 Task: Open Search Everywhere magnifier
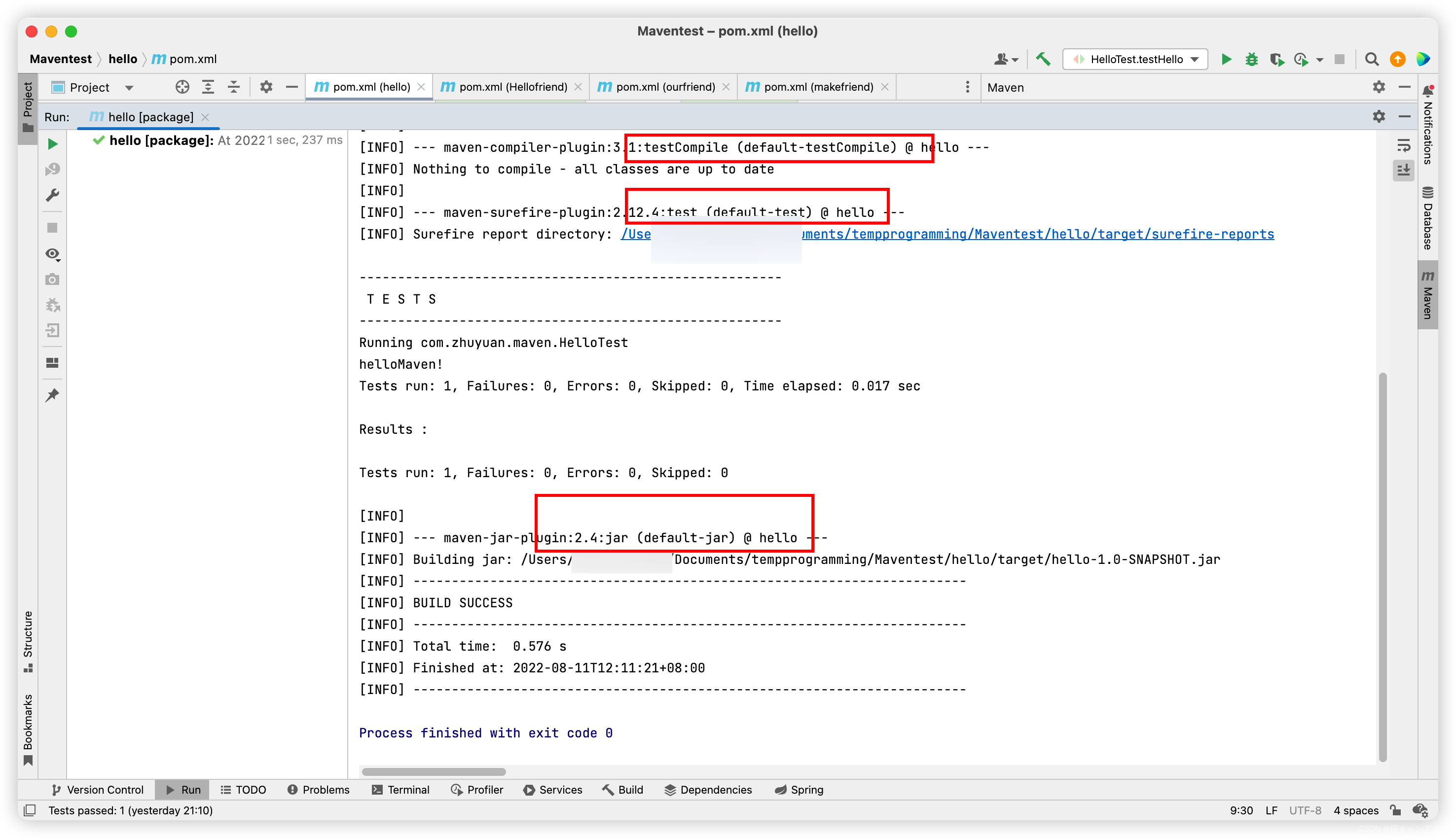tap(1372, 59)
